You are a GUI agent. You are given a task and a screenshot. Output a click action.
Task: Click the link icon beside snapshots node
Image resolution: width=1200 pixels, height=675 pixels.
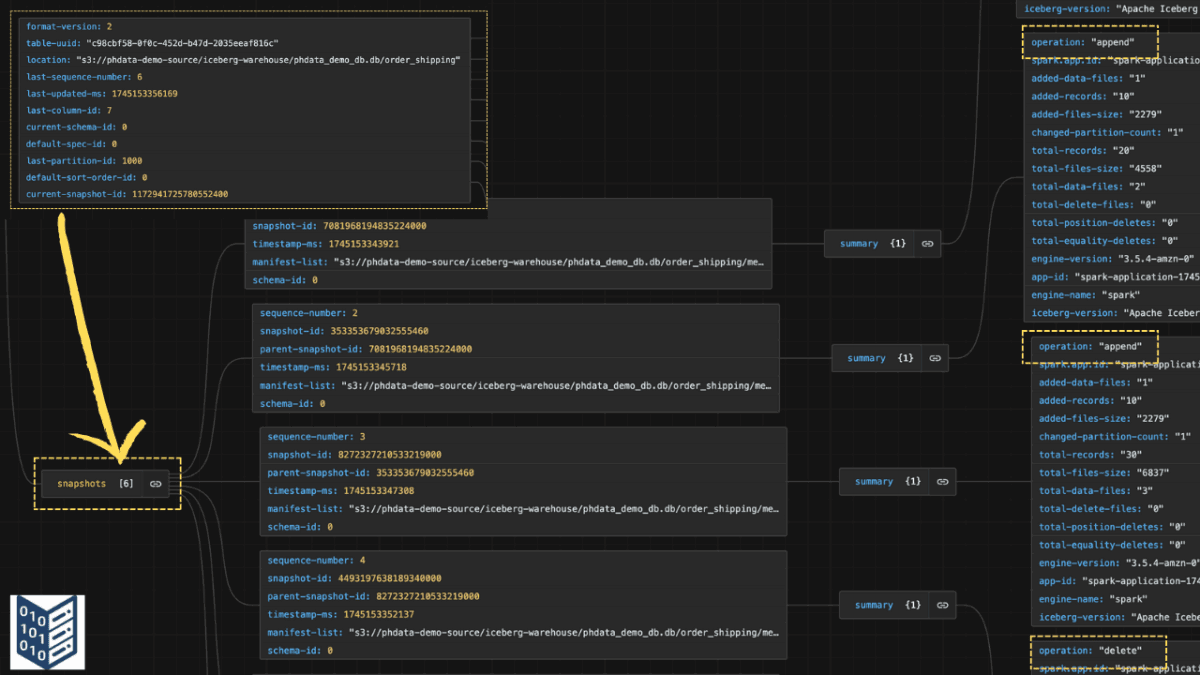tap(155, 483)
